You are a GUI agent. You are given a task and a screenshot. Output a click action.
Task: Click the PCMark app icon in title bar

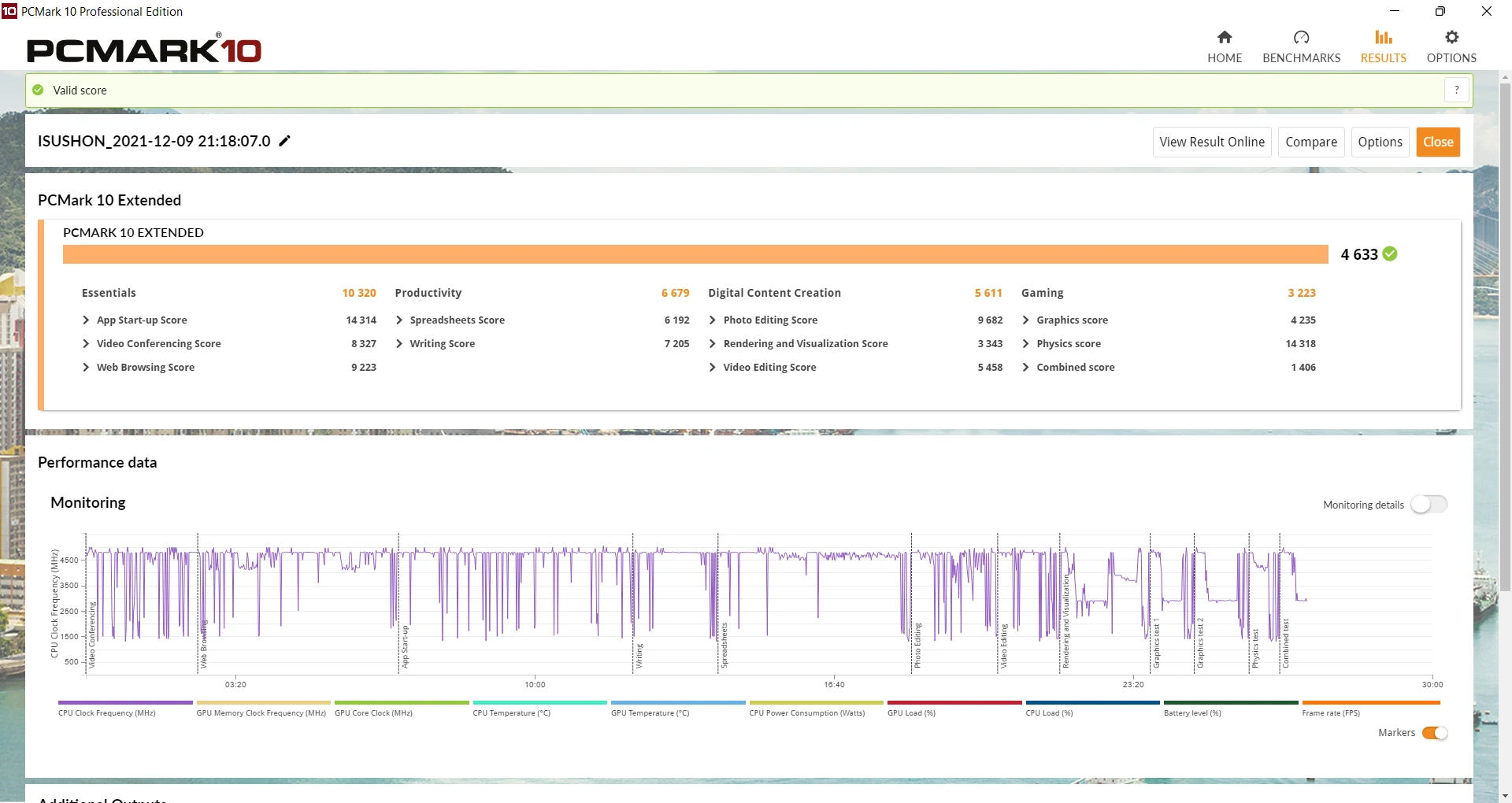9,11
